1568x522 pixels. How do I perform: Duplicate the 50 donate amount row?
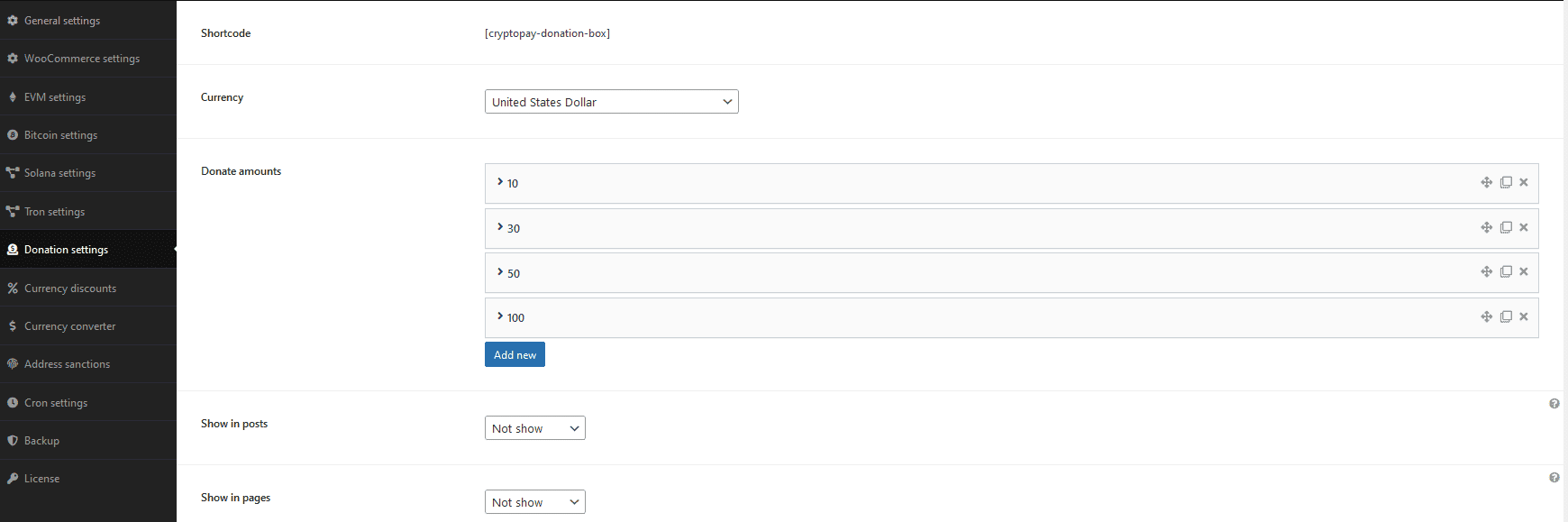pos(1506,271)
